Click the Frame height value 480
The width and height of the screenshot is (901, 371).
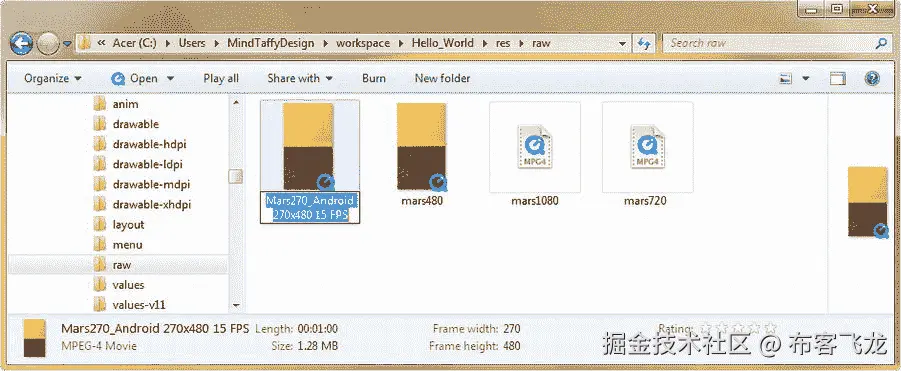pyautogui.click(x=511, y=346)
